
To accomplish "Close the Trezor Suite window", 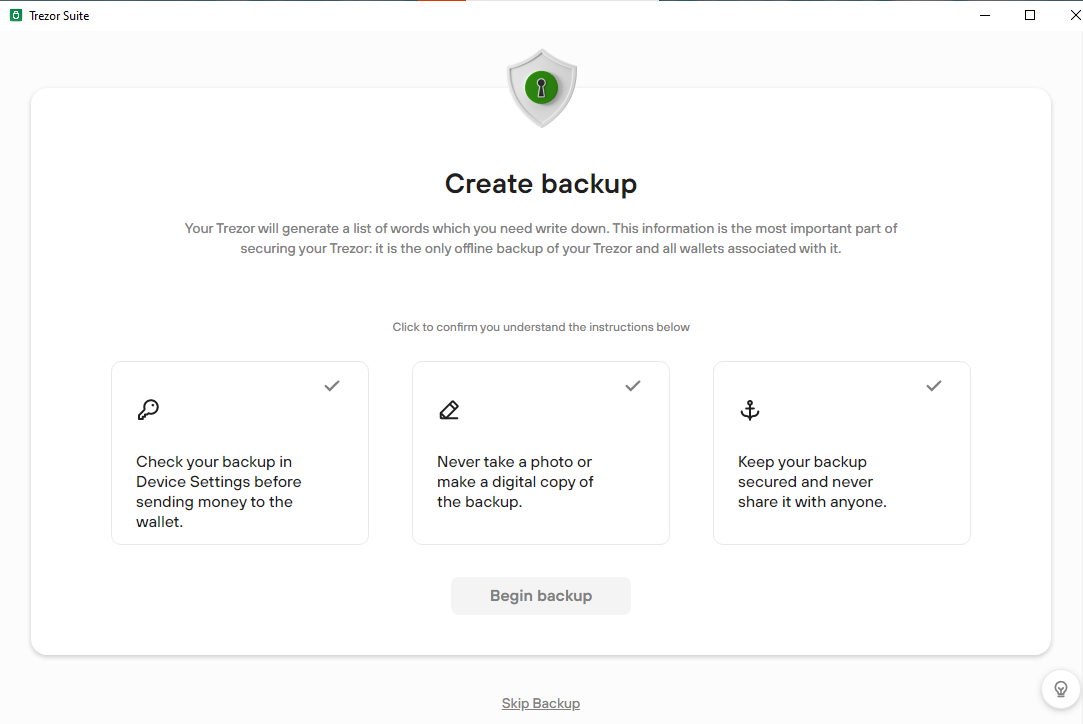I will [1075, 15].
